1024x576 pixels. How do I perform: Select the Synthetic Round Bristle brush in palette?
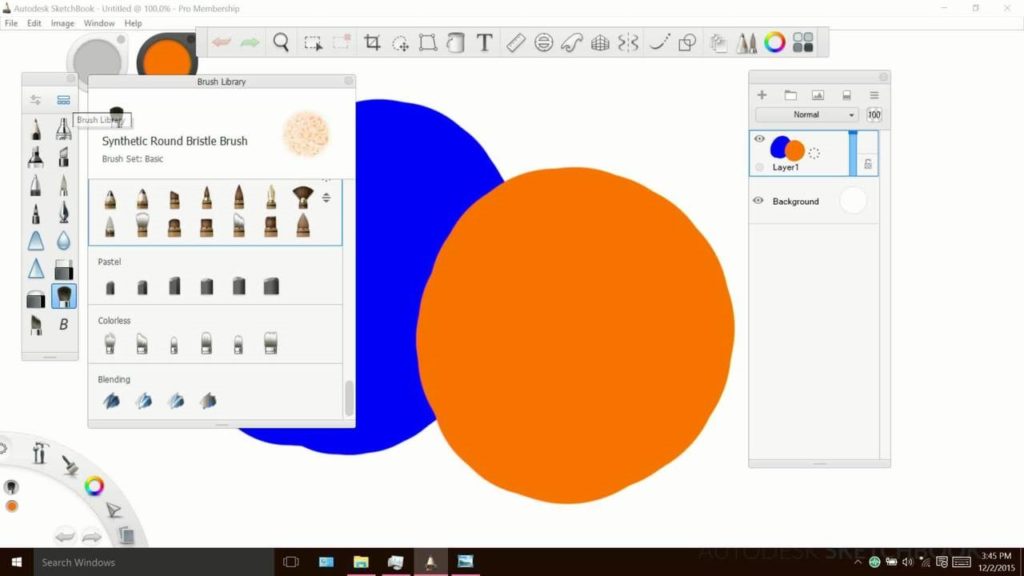pyautogui.click(x=63, y=296)
